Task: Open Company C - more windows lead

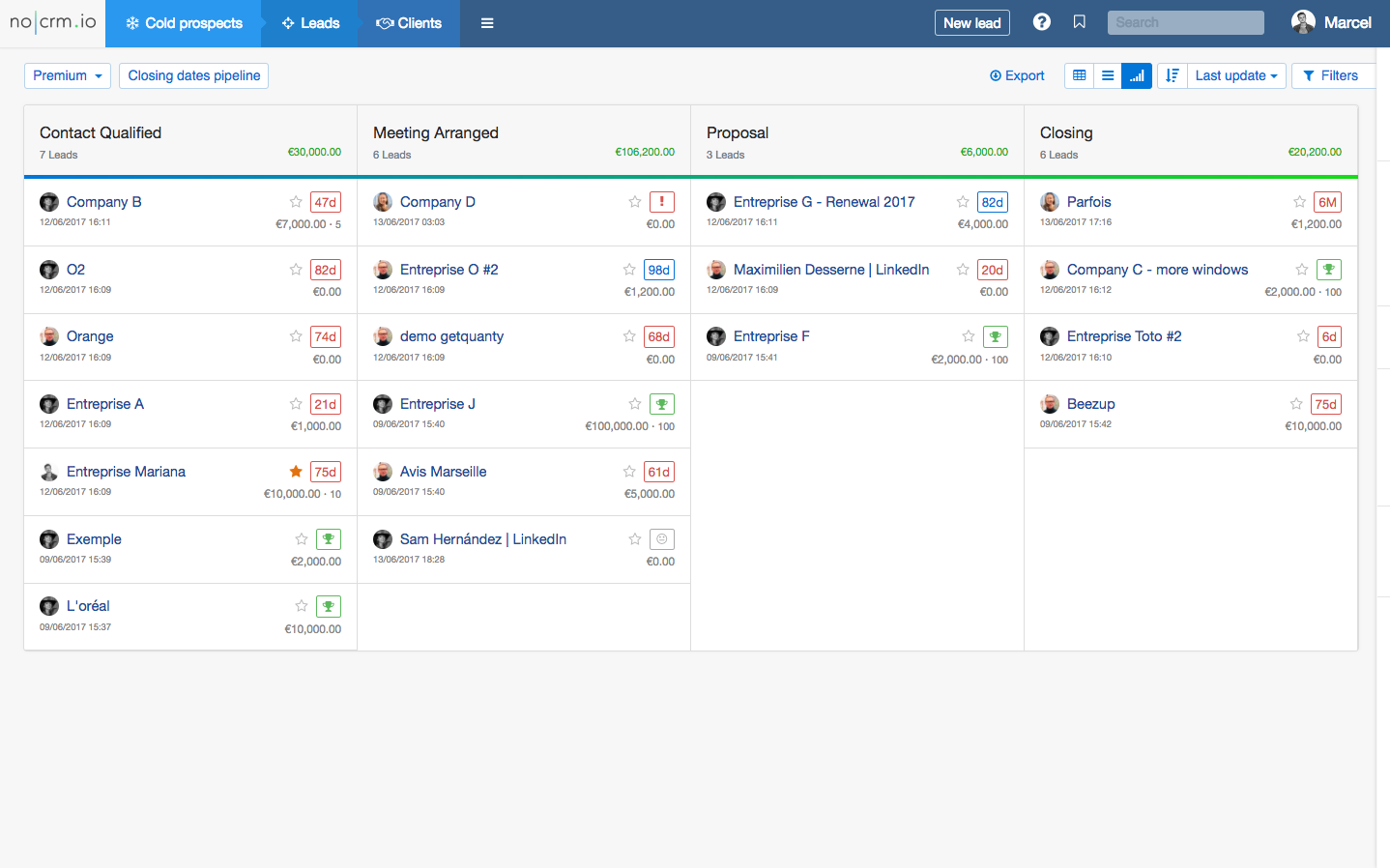Action: (x=1157, y=270)
